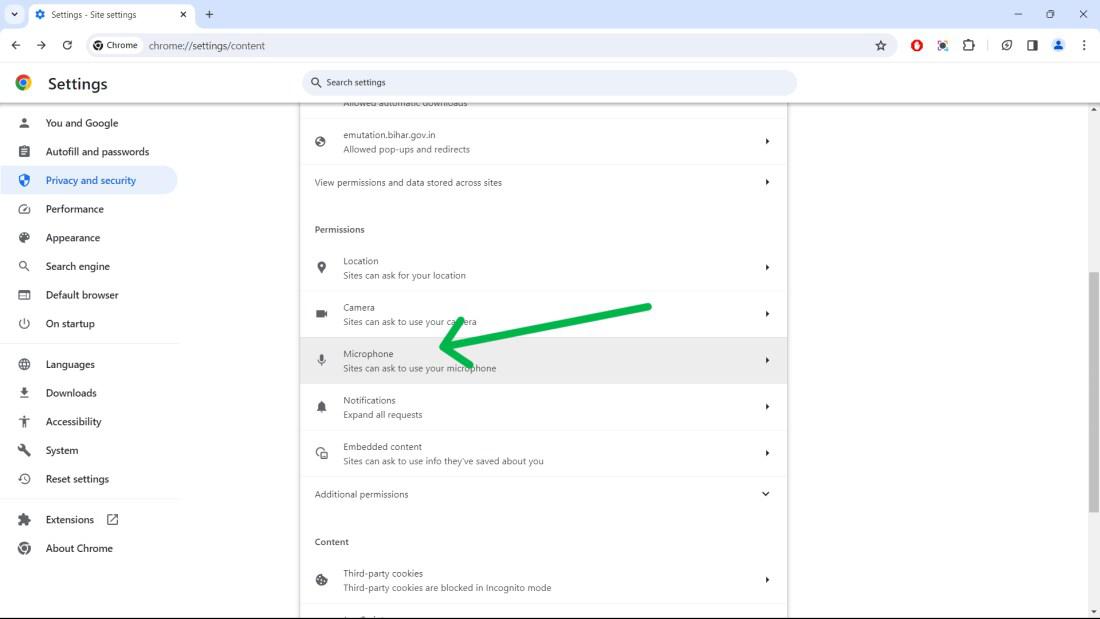
Task: Click the page vertical scrollbar
Action: 1094,392
